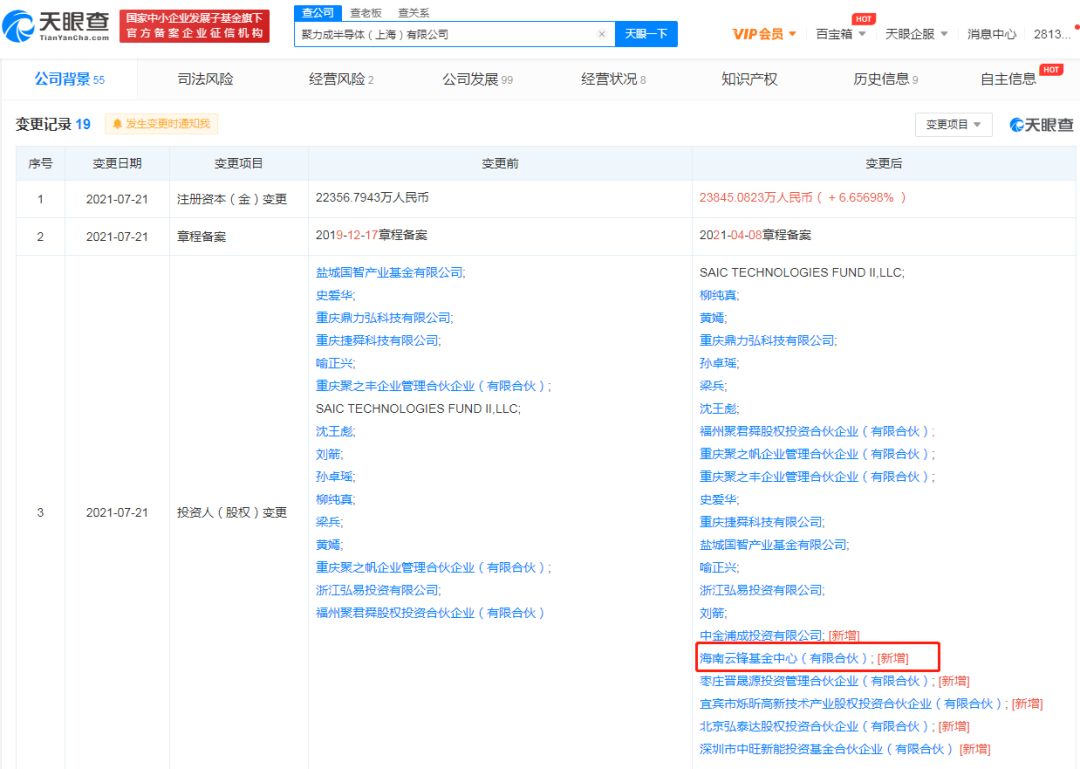This screenshot has width=1080, height=769.
Task: Open 海南云锋基金中心 company link
Action: [784, 658]
